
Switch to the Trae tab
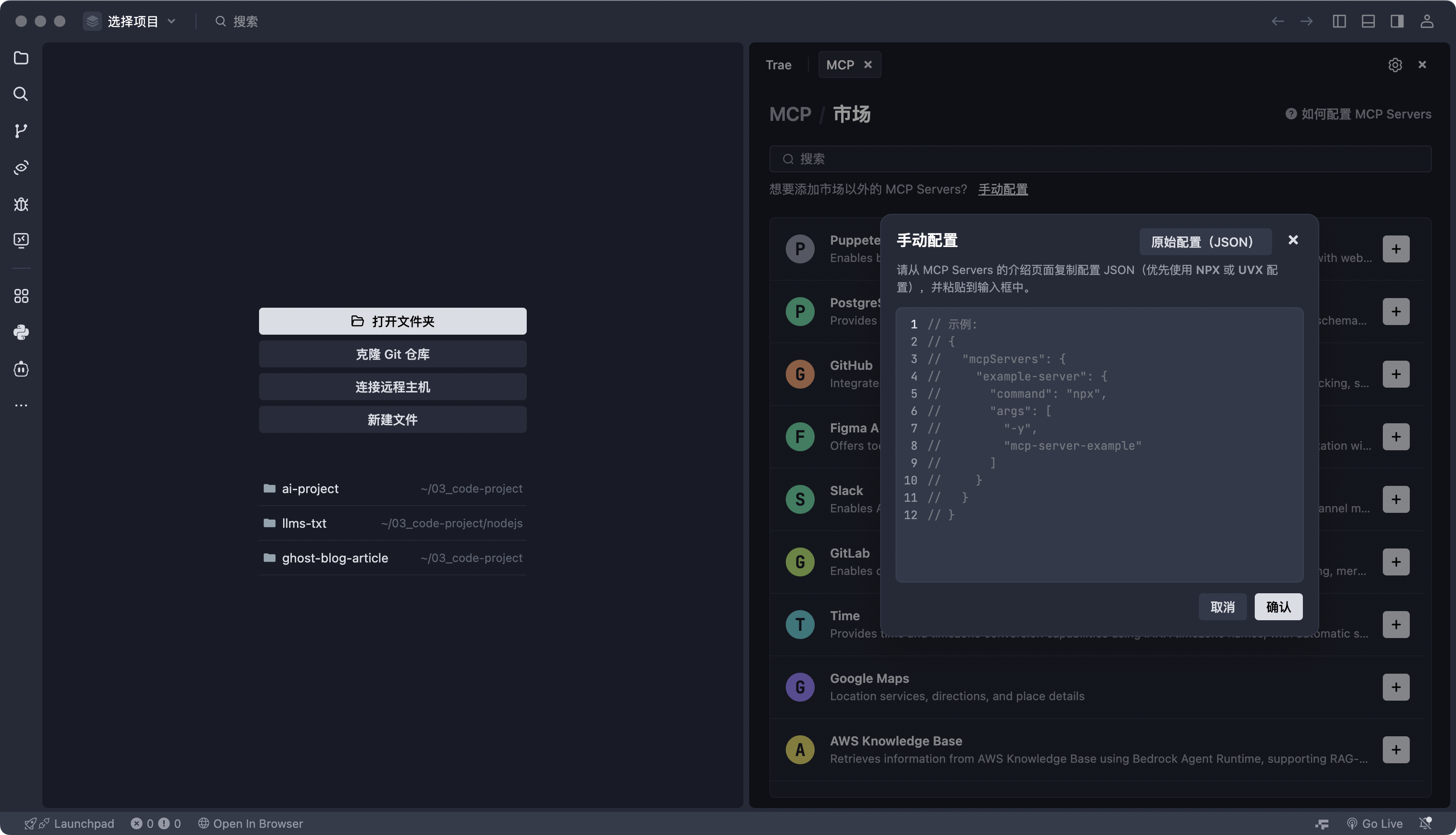(x=779, y=65)
